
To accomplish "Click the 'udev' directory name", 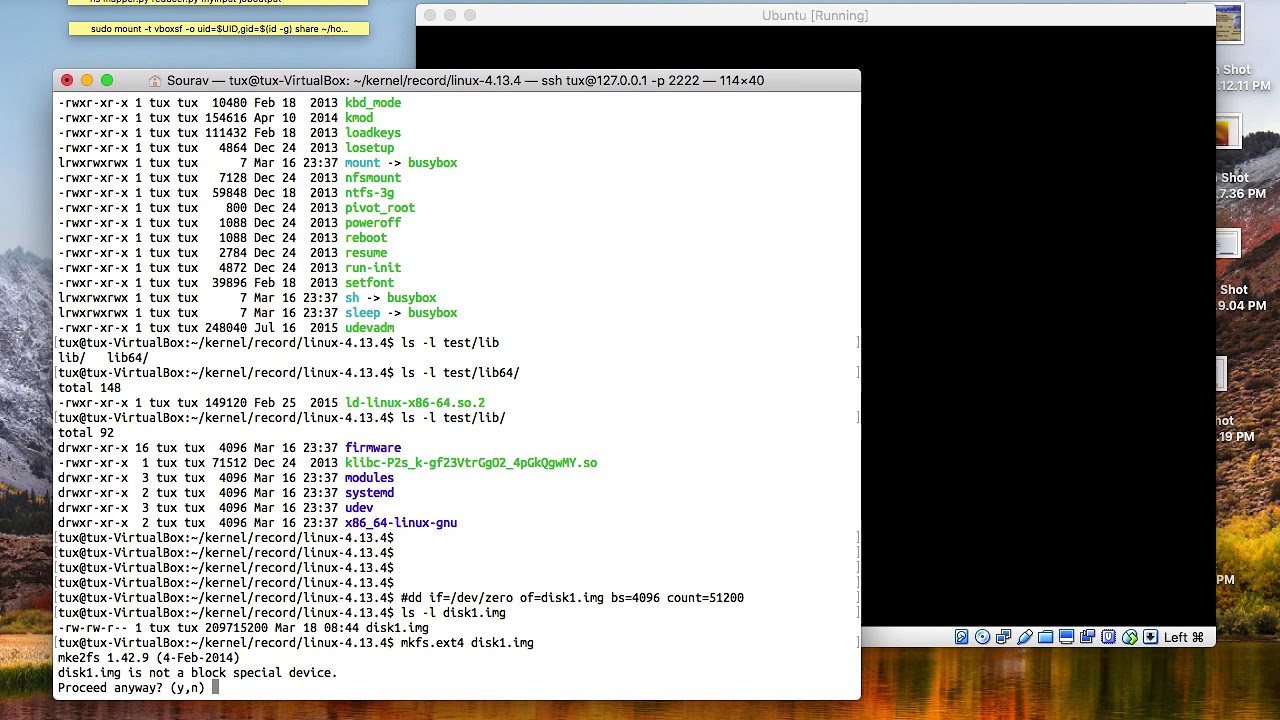I will point(359,508).
